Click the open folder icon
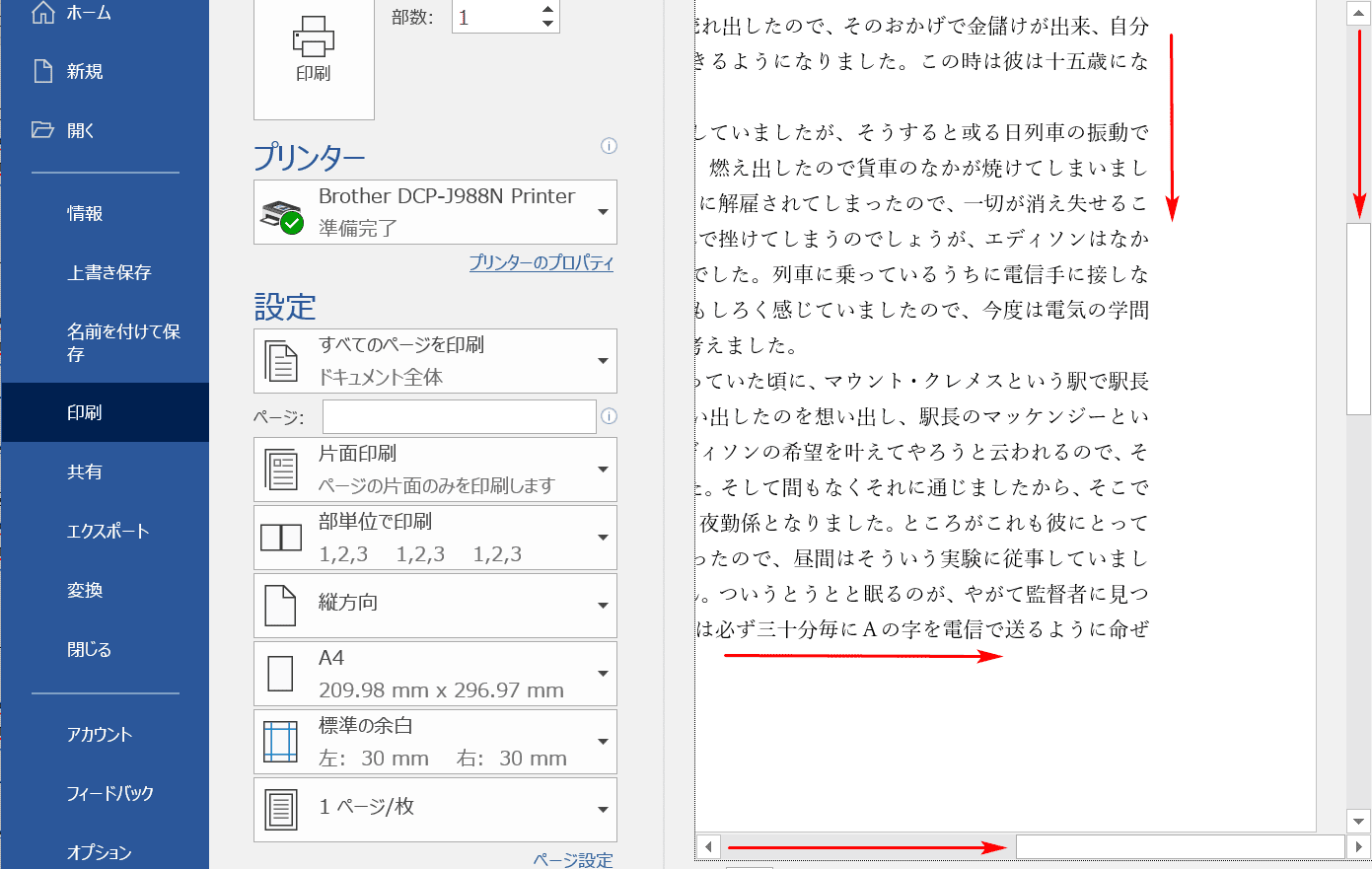This screenshot has width=1372, height=869. [42, 129]
